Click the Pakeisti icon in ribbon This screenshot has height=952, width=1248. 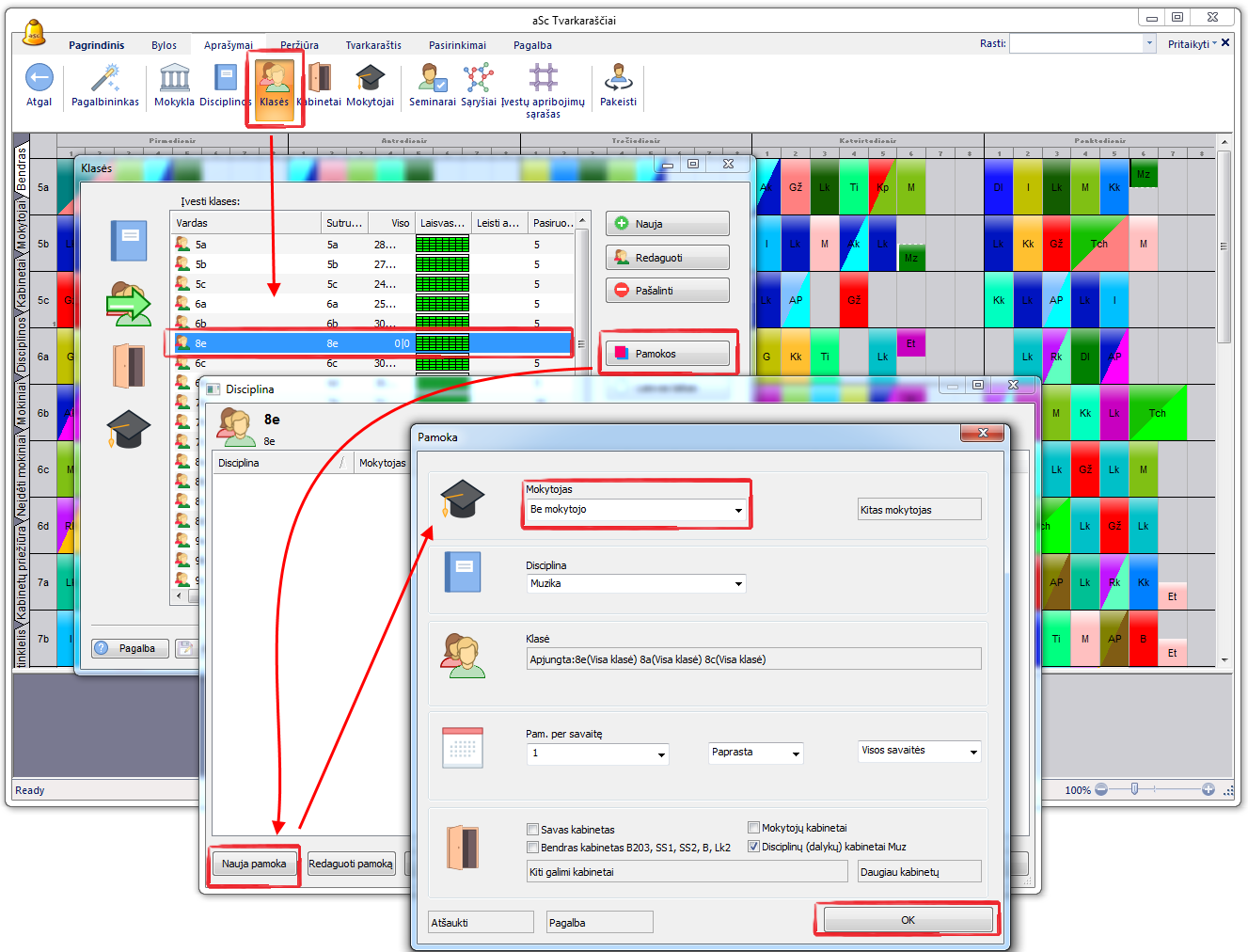(618, 79)
